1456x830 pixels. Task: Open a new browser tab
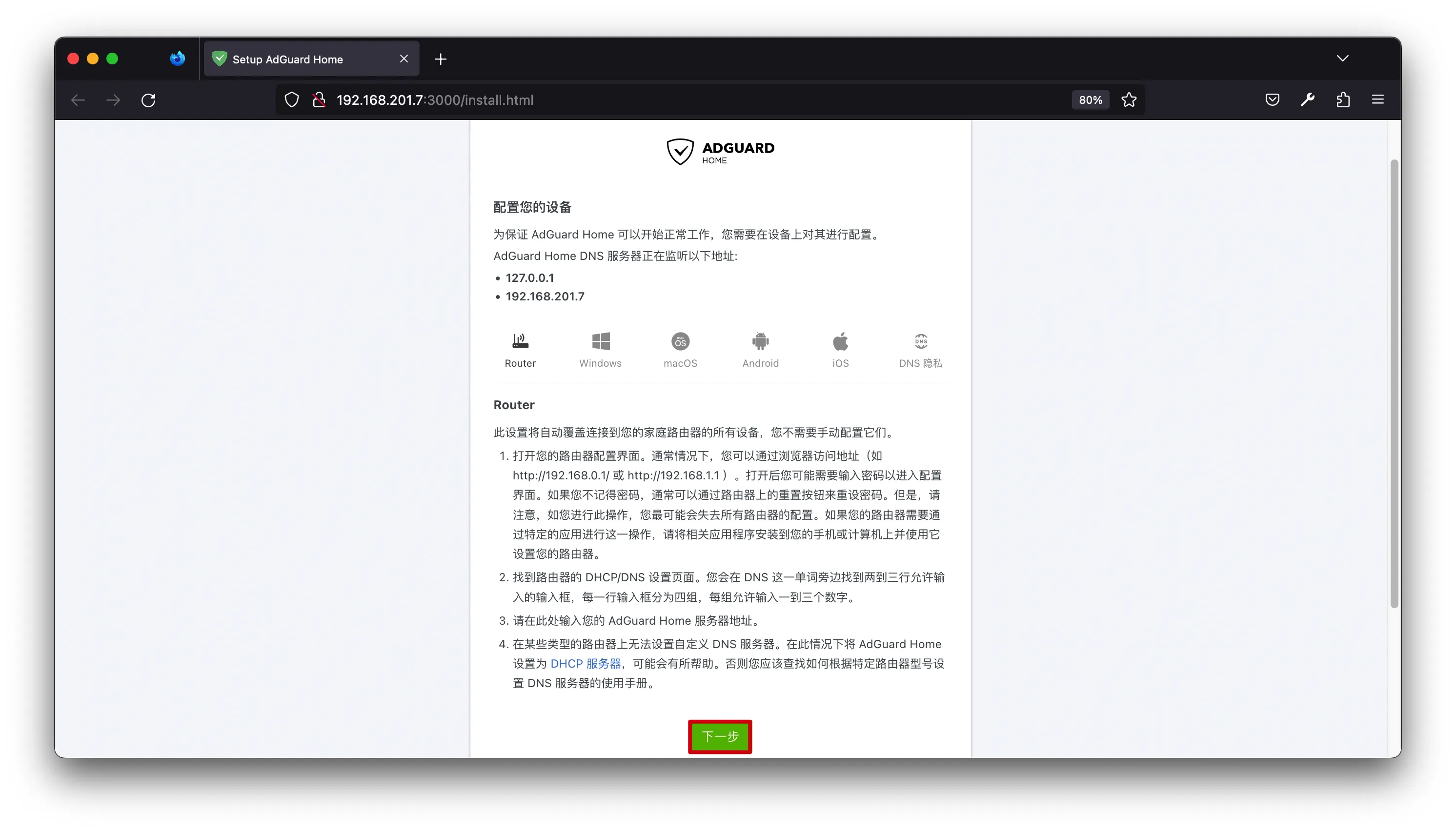click(x=440, y=59)
